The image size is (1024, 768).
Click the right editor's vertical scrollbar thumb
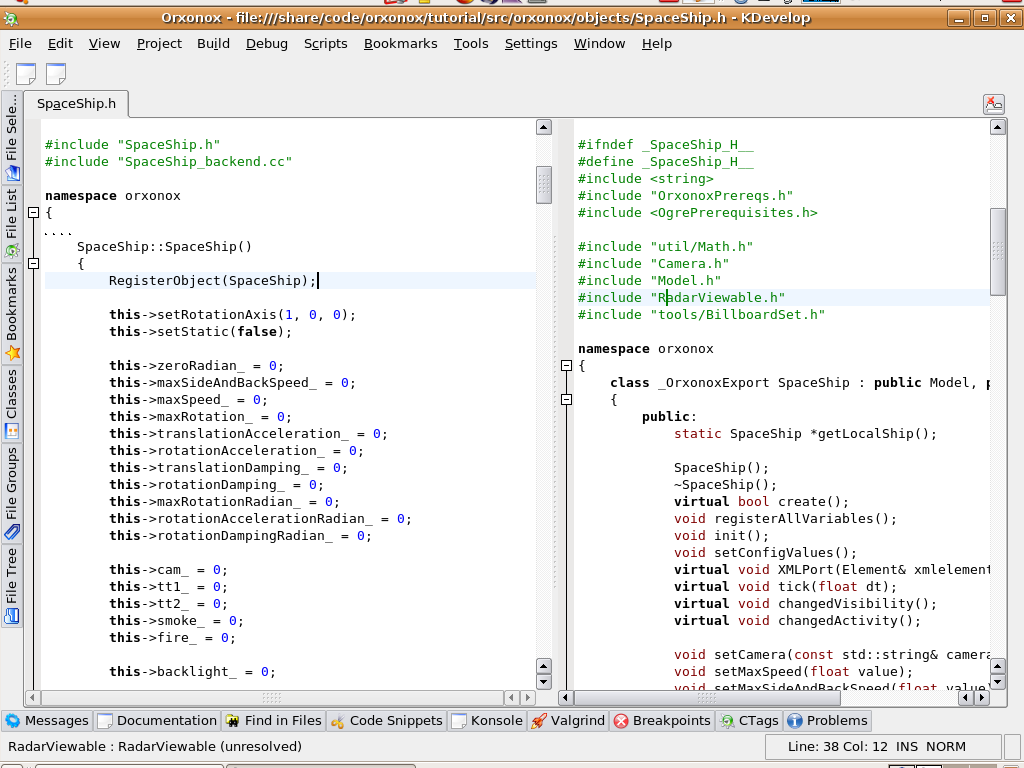(997, 251)
